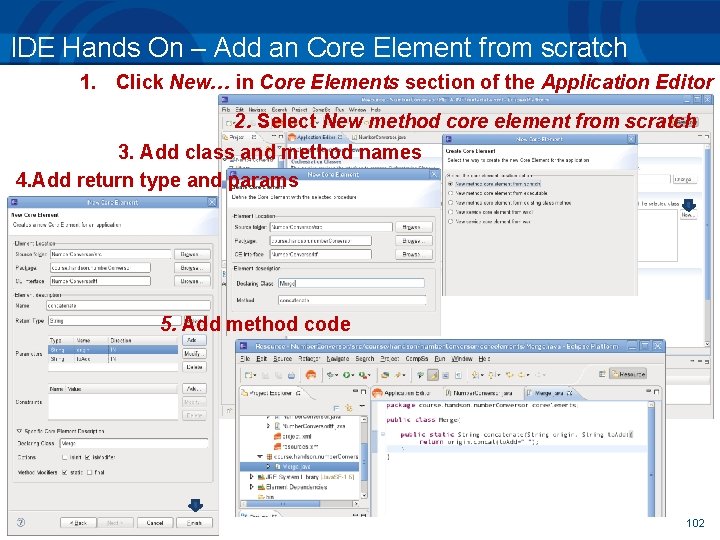This screenshot has height=540, width=720.
Task: Click Delete button beside Parameters table
Action: (194, 367)
